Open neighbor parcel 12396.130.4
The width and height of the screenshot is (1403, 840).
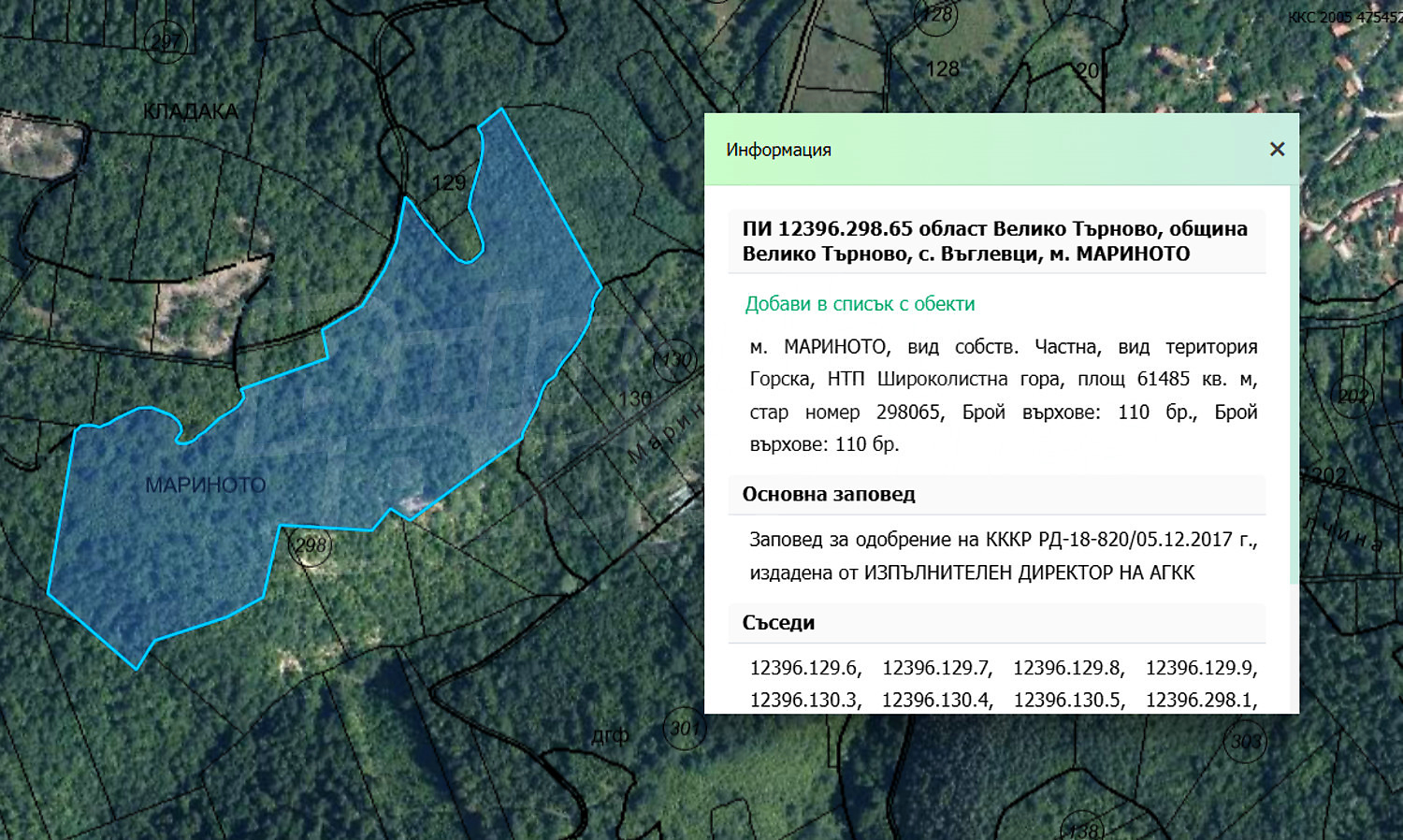click(x=936, y=701)
